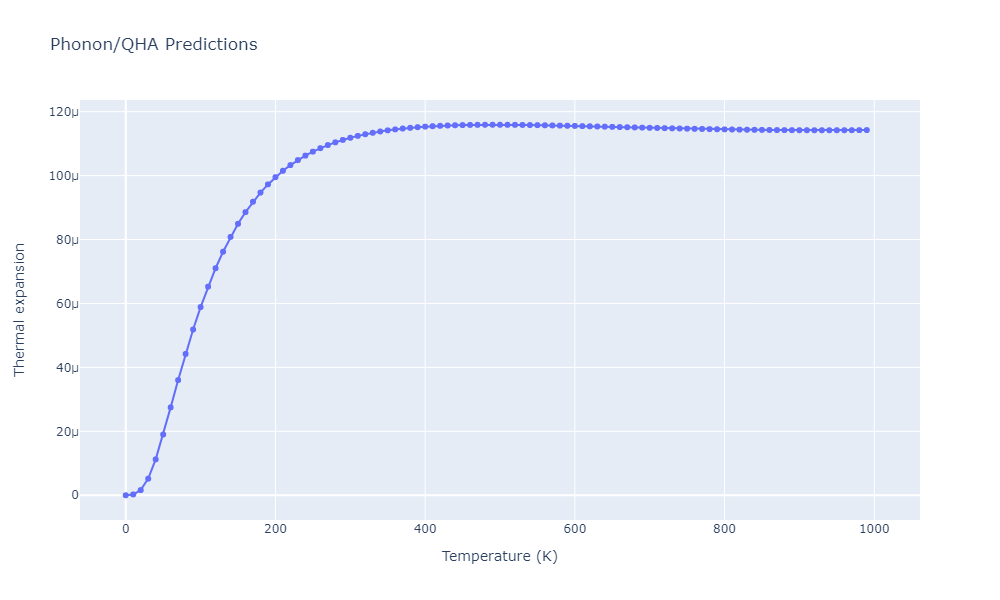
Task: Select the last data point near 990 K
Action: (x=866, y=130)
